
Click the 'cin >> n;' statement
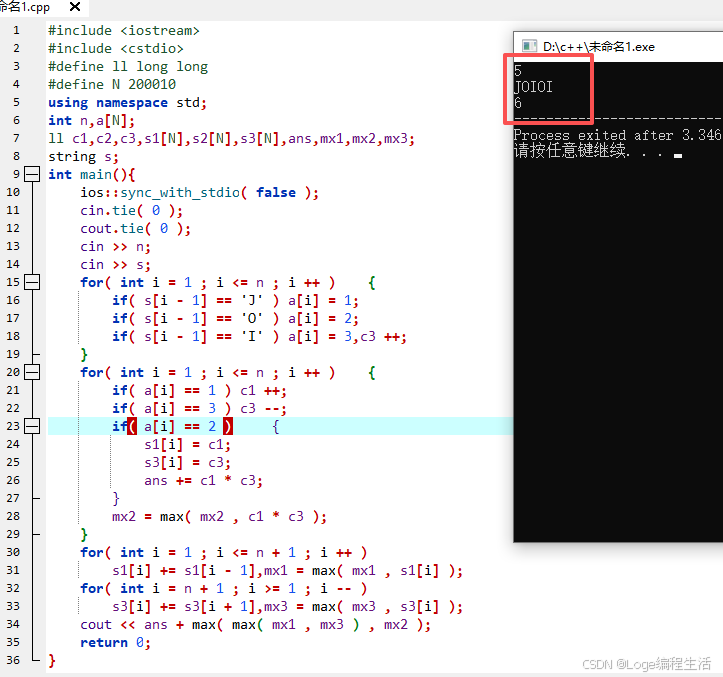(115, 247)
